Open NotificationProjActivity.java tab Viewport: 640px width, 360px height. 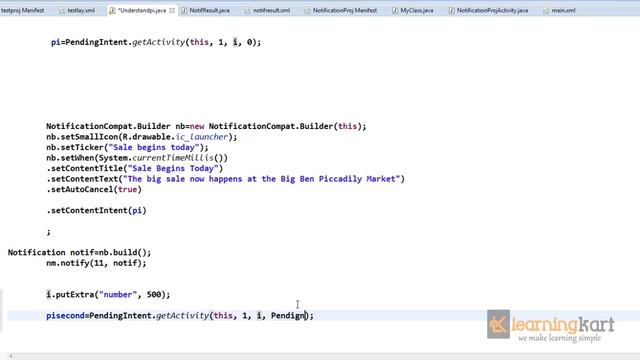(x=492, y=10)
